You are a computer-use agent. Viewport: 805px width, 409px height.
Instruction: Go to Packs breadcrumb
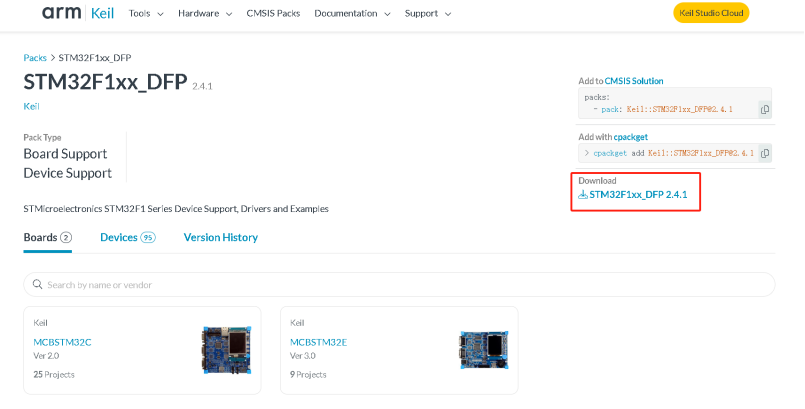35,57
